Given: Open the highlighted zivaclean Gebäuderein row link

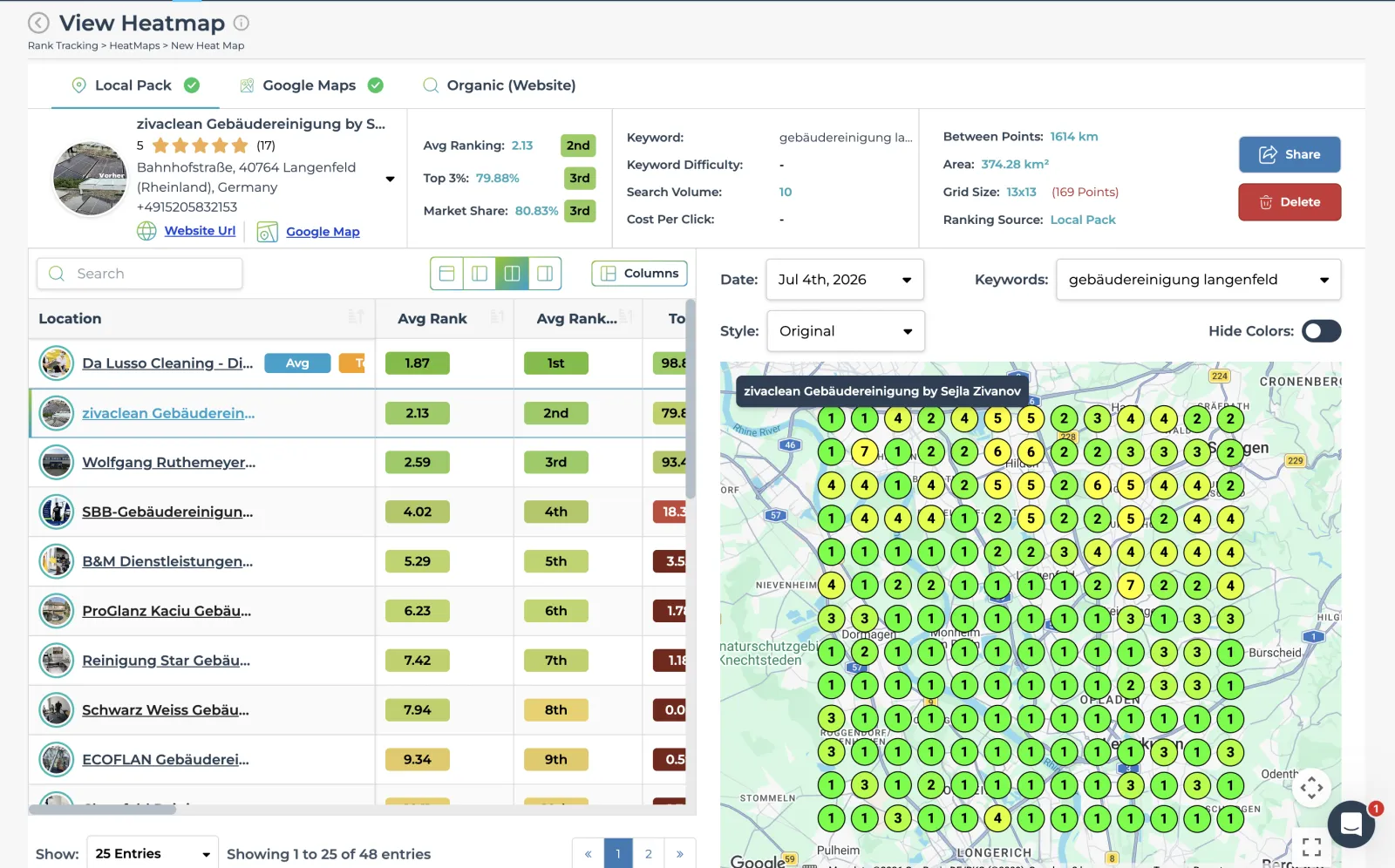Looking at the screenshot, I should pos(168,413).
